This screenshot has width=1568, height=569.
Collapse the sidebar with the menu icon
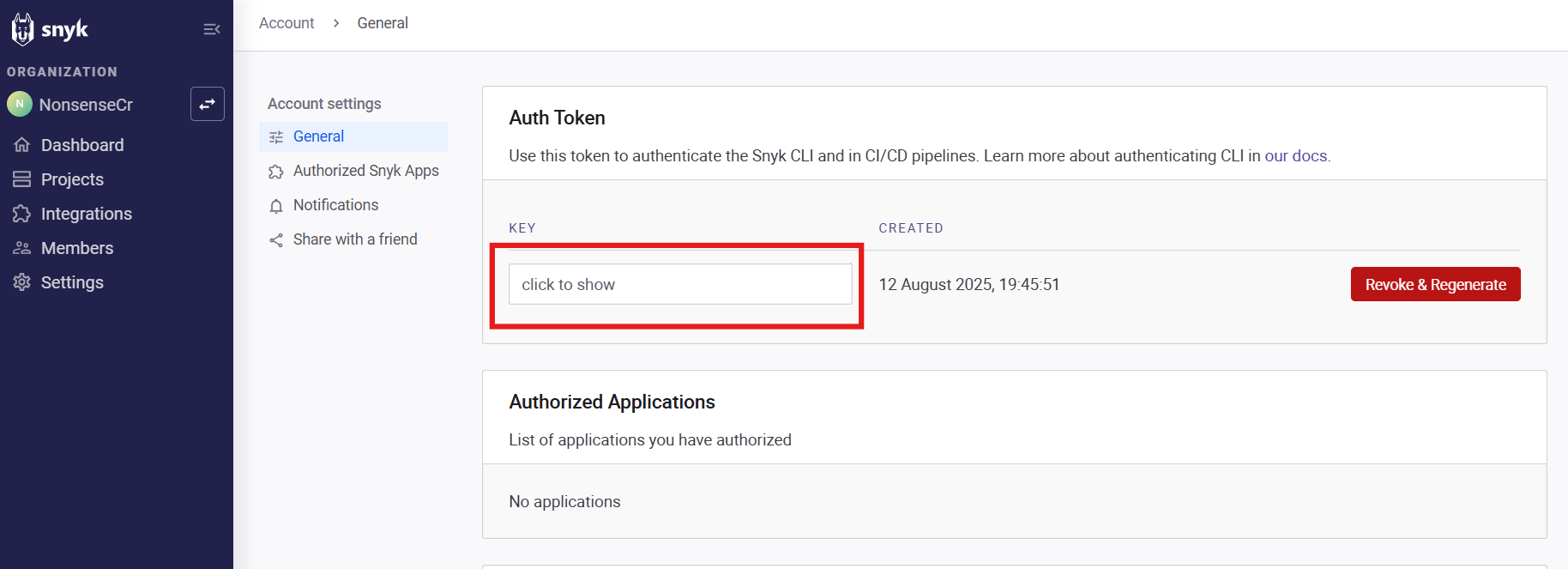212,29
